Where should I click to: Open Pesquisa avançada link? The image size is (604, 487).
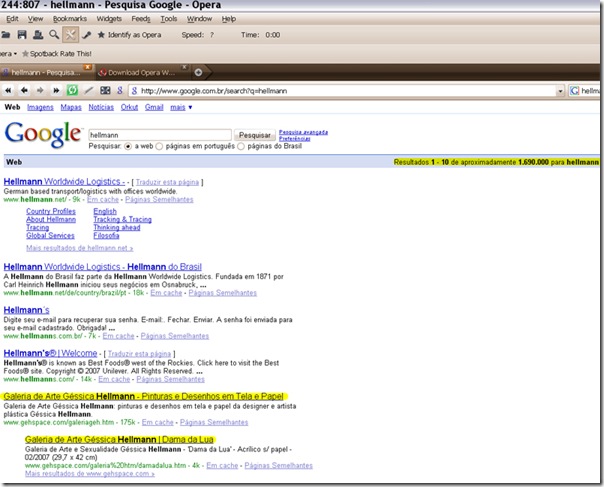(x=303, y=132)
